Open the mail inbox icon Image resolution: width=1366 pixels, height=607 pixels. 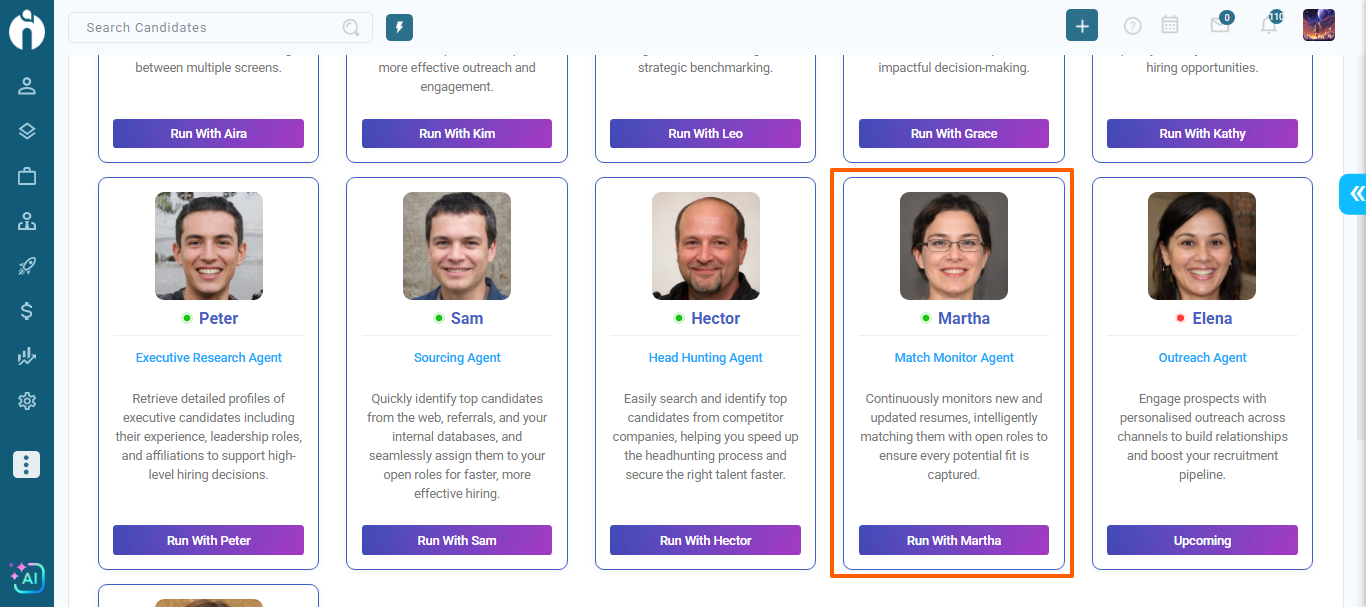coord(1220,26)
